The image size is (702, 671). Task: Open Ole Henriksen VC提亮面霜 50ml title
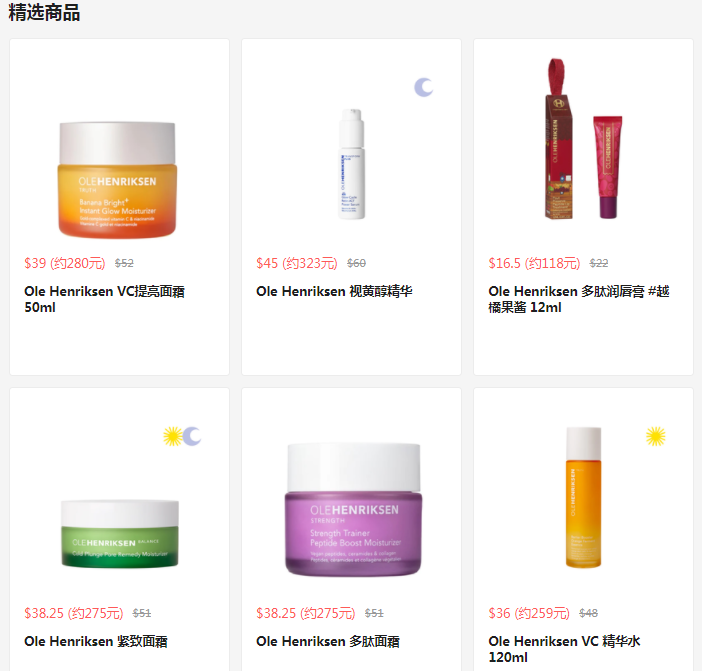click(104, 299)
